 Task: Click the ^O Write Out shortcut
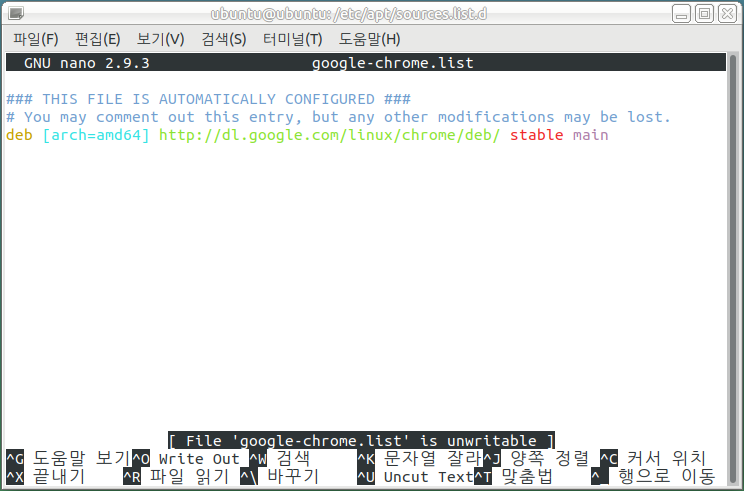coord(186,459)
